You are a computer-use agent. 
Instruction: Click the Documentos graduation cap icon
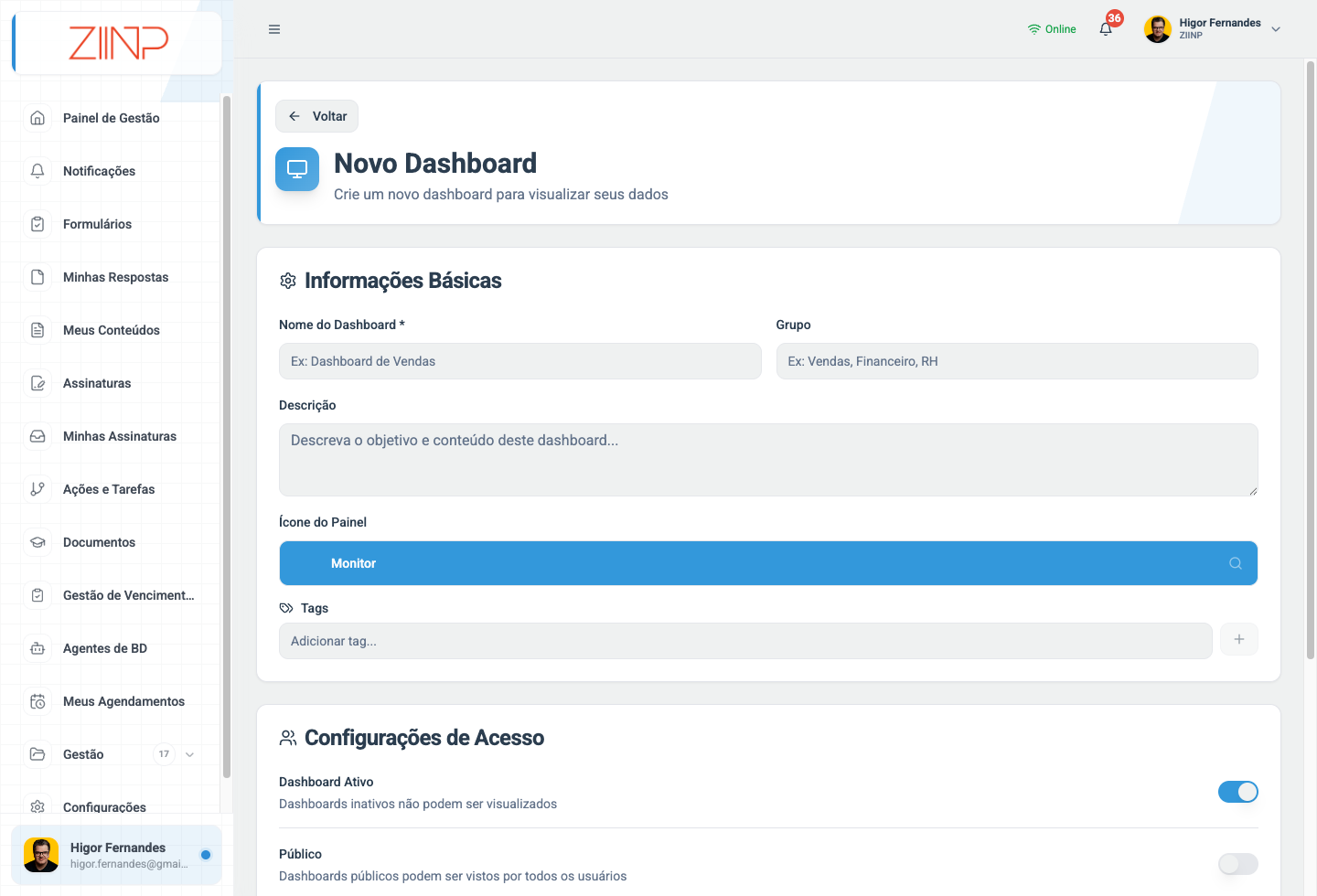pyautogui.click(x=37, y=542)
